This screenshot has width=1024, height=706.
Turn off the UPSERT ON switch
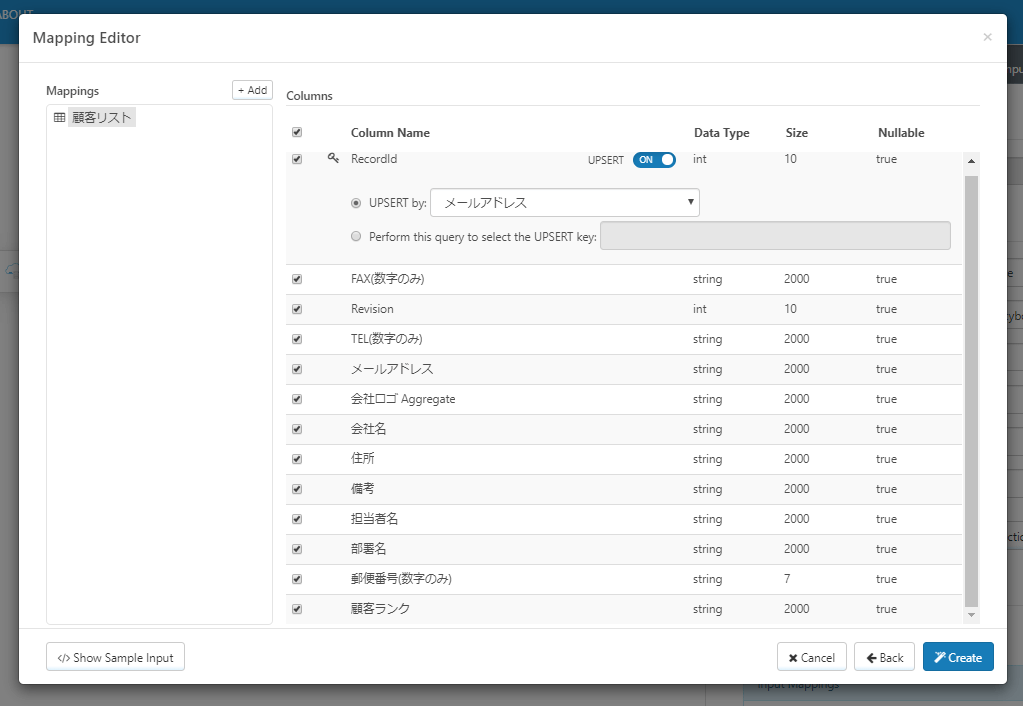tap(654, 160)
